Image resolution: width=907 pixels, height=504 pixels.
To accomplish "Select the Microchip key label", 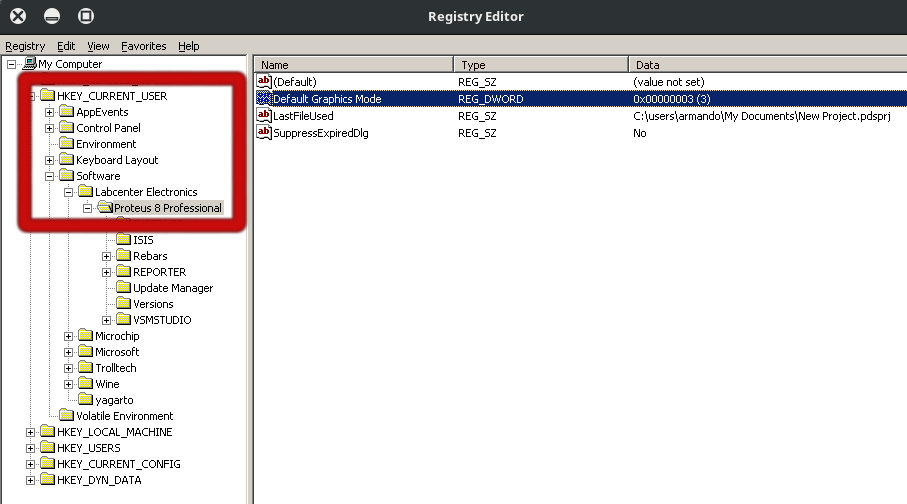I will point(117,336).
